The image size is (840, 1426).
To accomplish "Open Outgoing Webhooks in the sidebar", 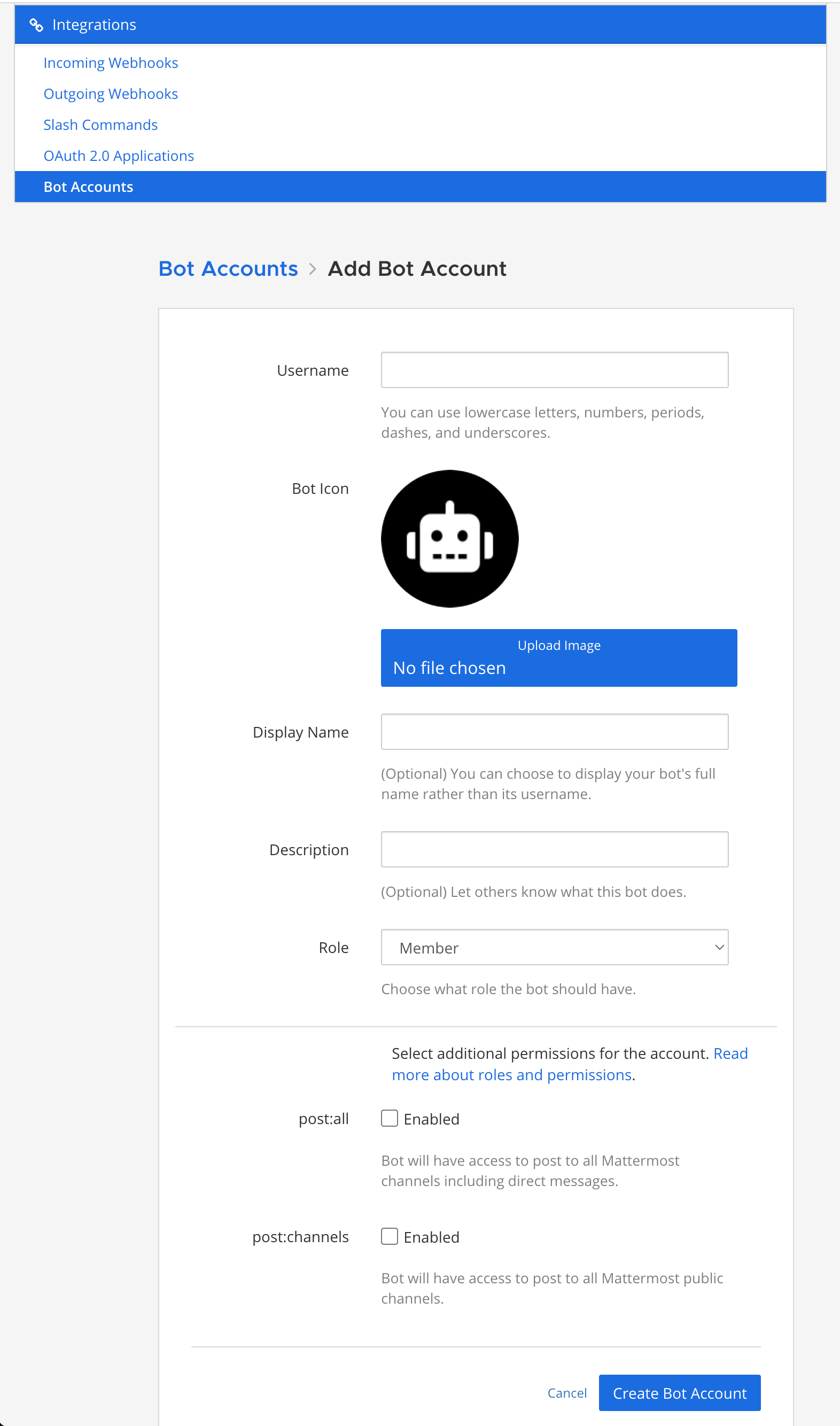I will point(111,94).
